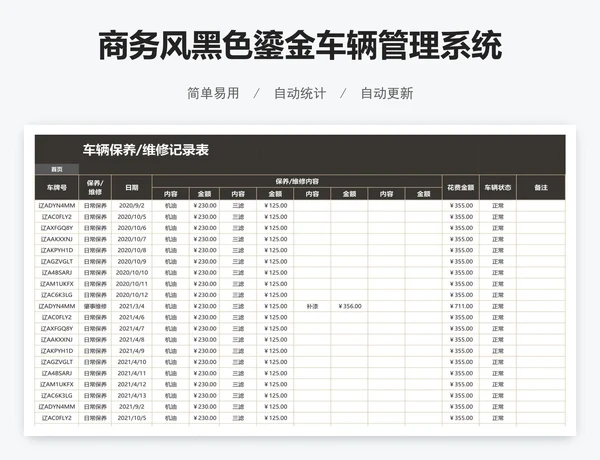Select 机油 cell in 2020/10/5 row

pyautogui.click(x=171, y=217)
